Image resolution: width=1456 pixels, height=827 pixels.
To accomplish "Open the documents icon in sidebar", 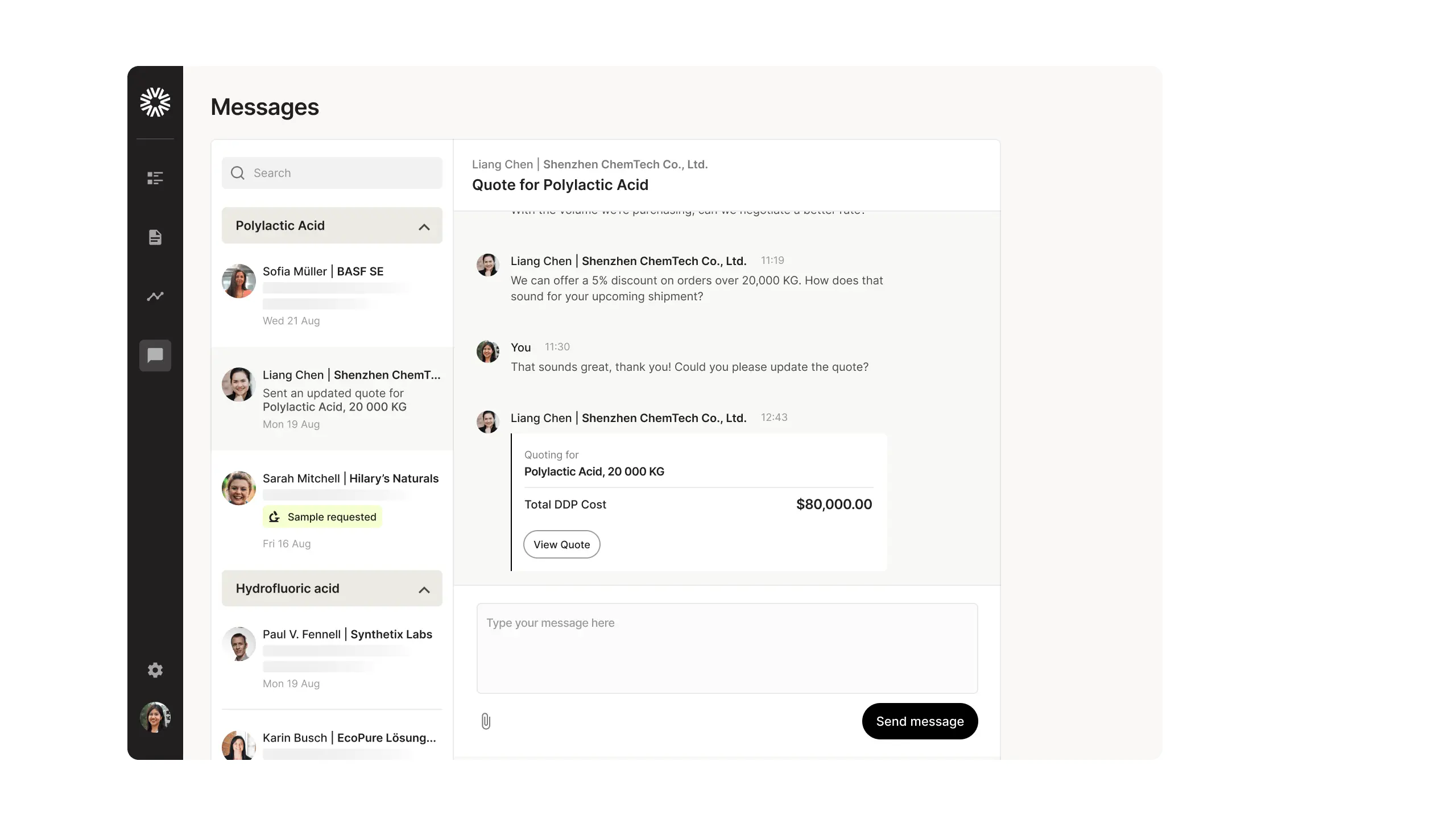I will [x=155, y=237].
